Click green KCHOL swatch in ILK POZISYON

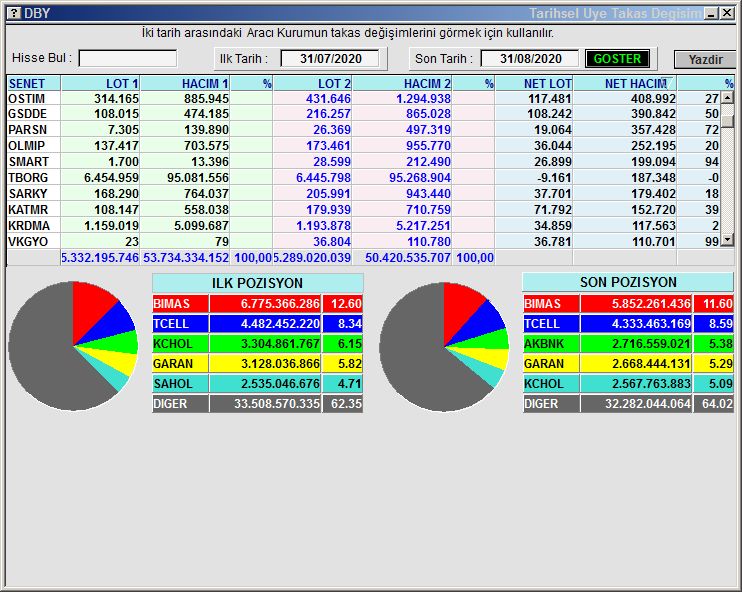click(x=180, y=344)
